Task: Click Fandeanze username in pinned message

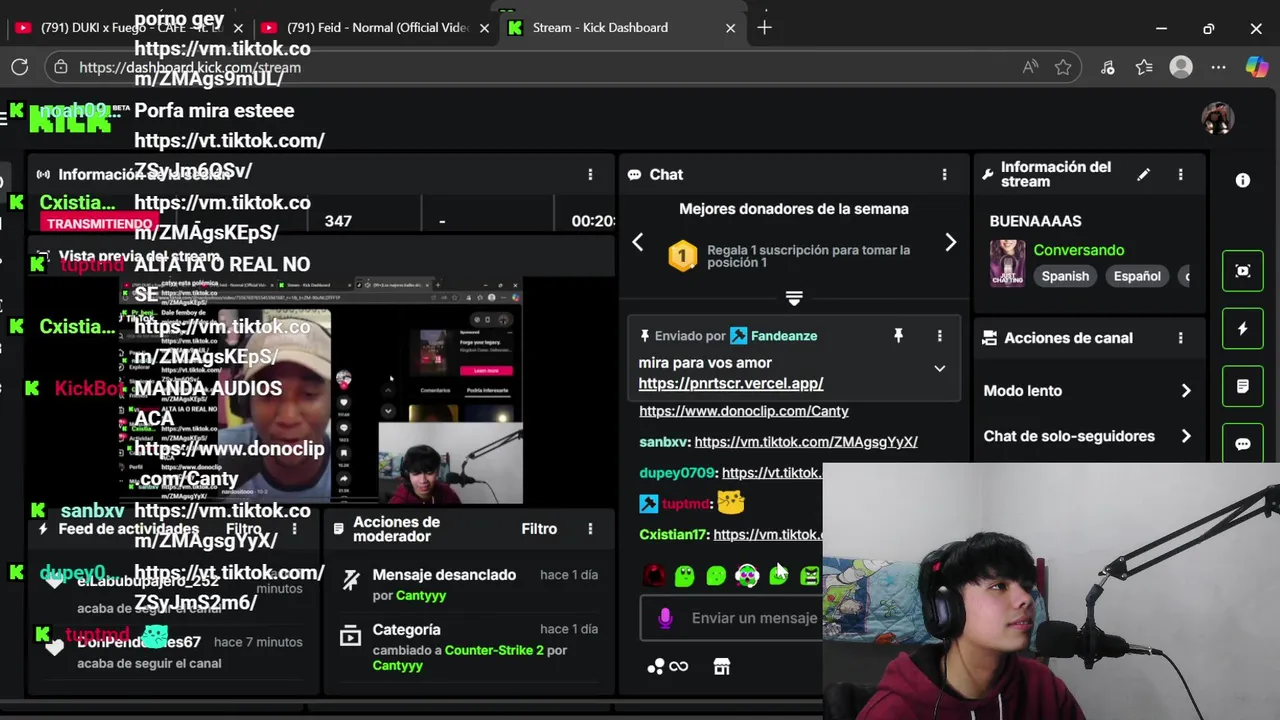Action: point(784,336)
